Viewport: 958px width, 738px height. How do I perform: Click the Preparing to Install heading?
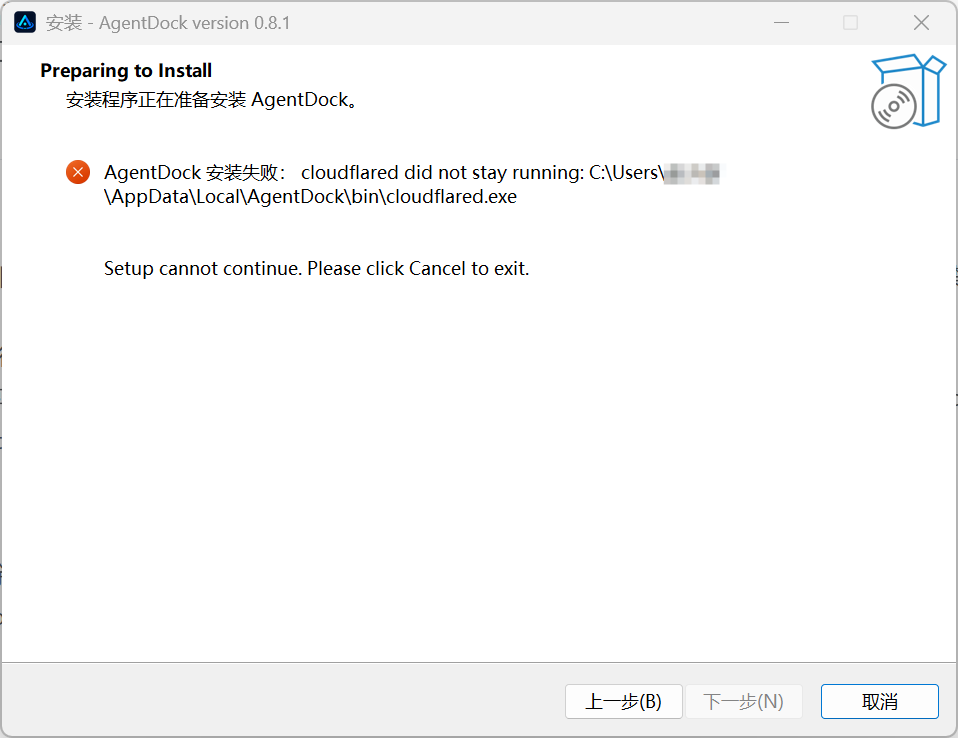(x=126, y=71)
